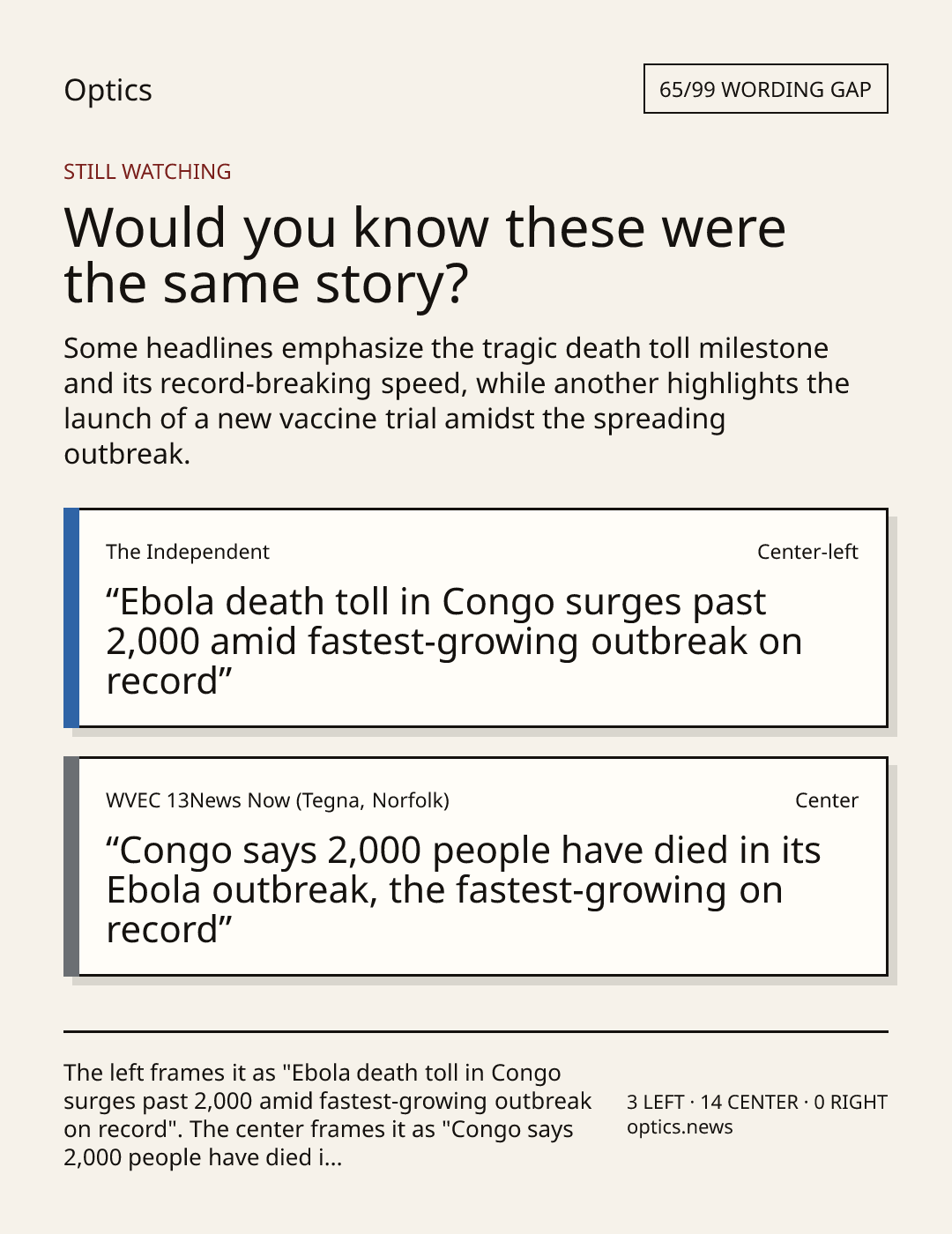Click the summary paragraph about headlines
This screenshot has height=1234, width=952.
[457, 401]
